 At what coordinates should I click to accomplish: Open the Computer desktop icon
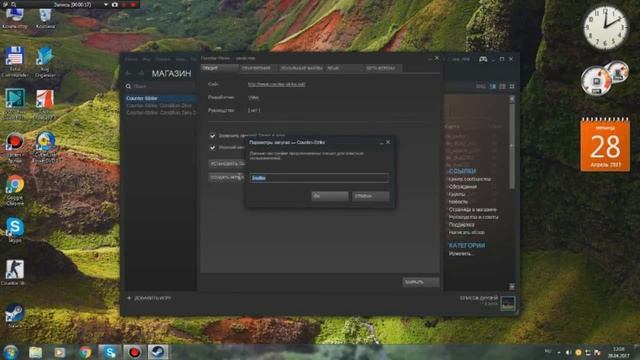pyautogui.click(x=15, y=18)
